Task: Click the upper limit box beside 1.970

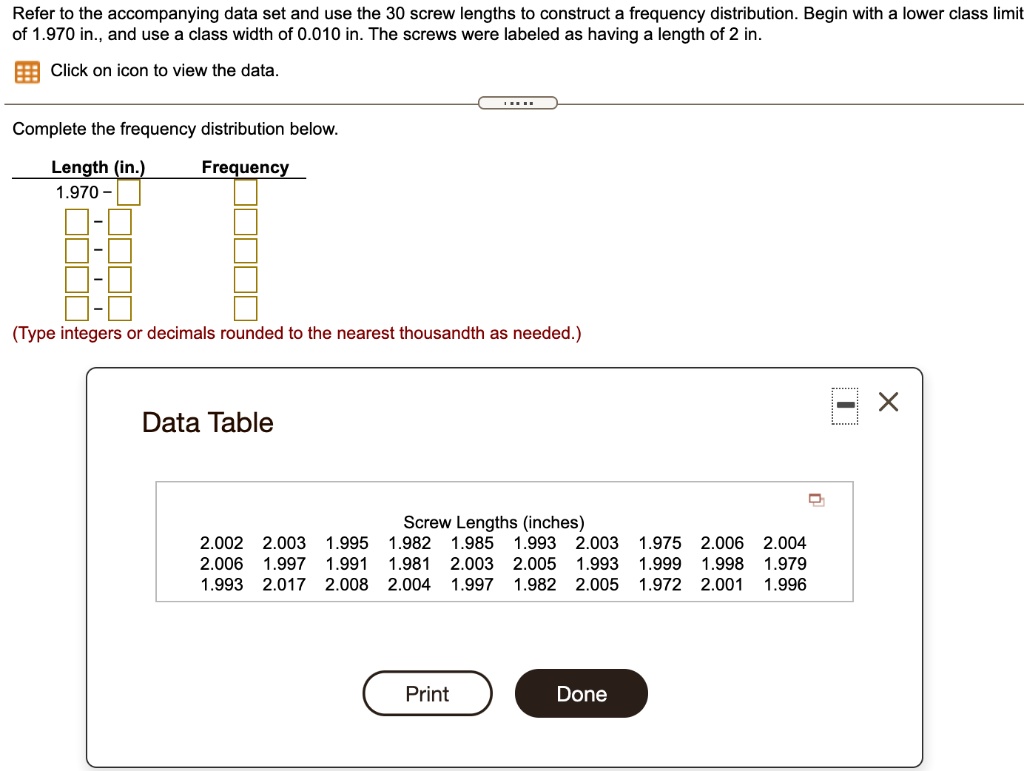Action: coord(127,191)
